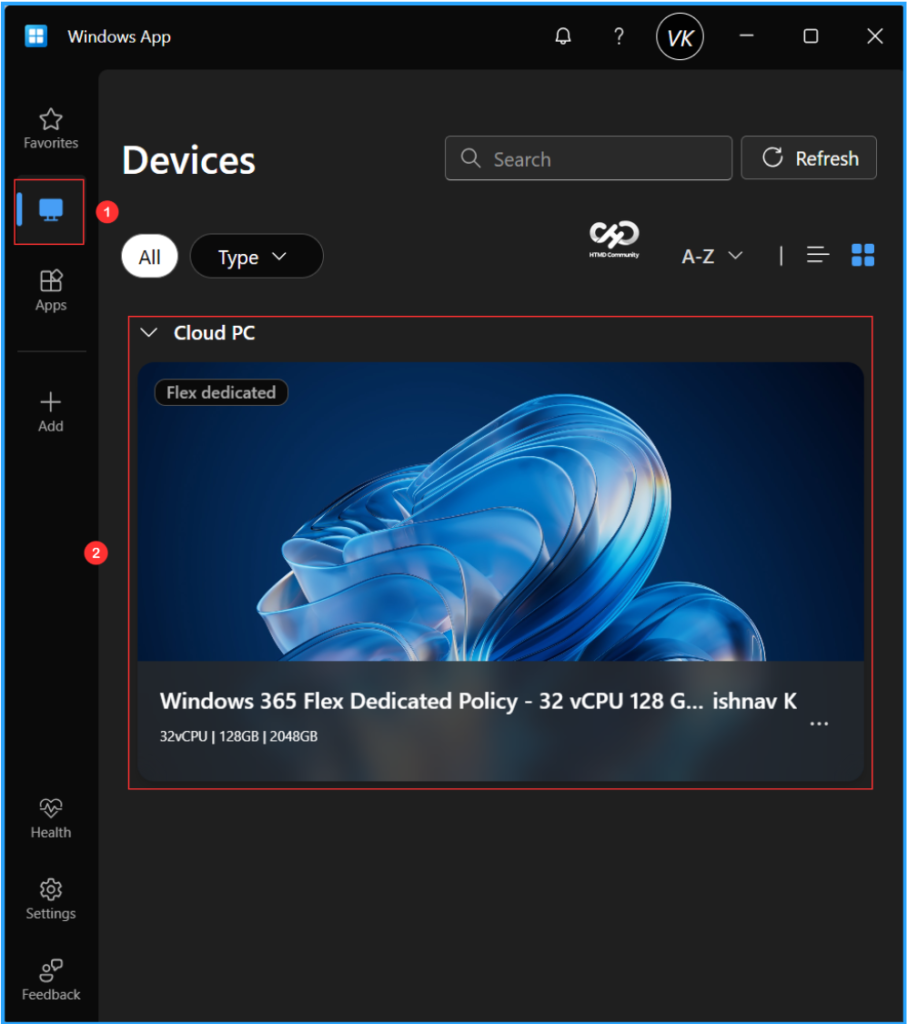Screen dimensions: 907x1024
Task: Switch to list view layout
Action: click(818, 255)
